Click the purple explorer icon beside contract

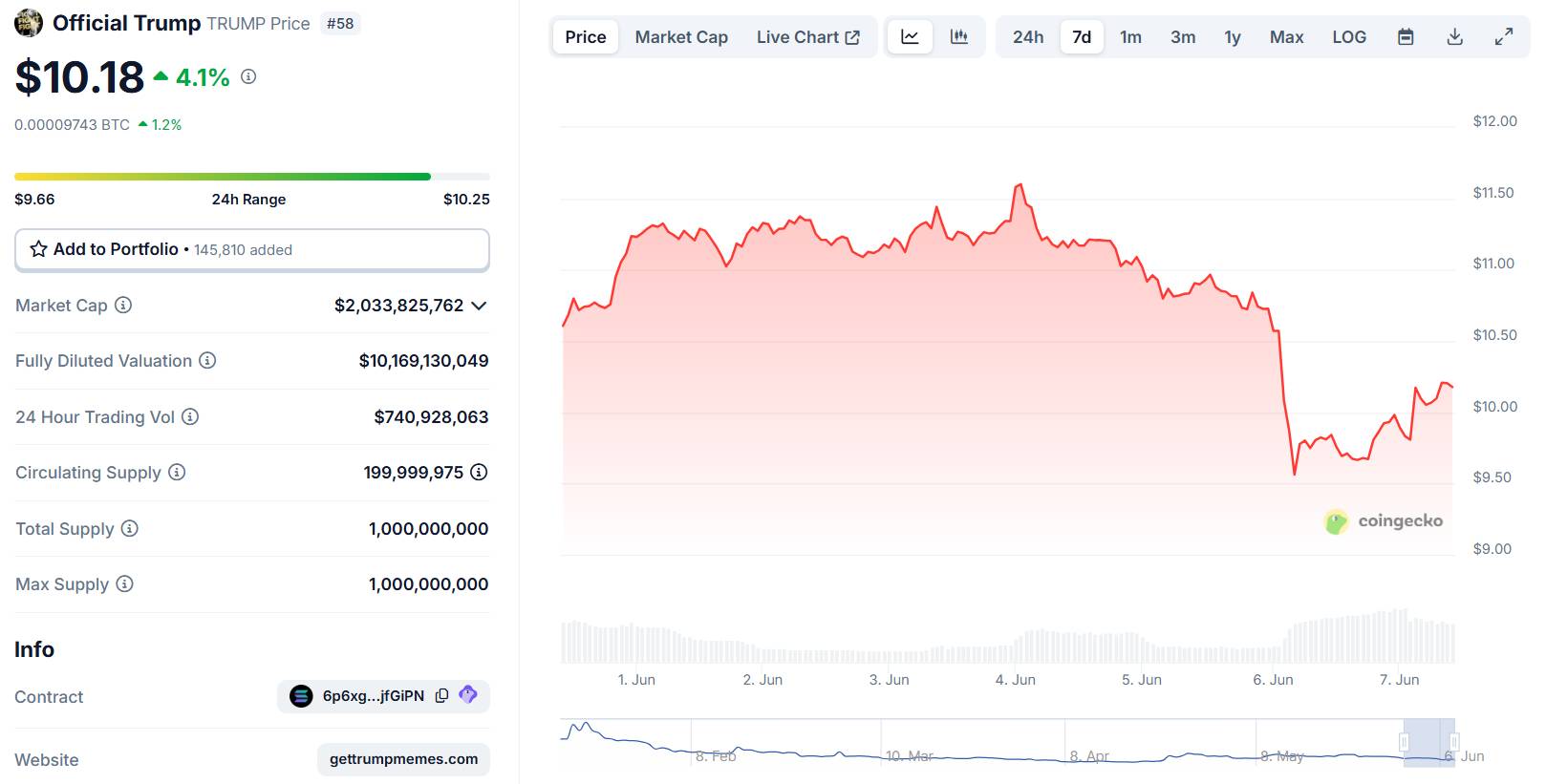(x=468, y=694)
